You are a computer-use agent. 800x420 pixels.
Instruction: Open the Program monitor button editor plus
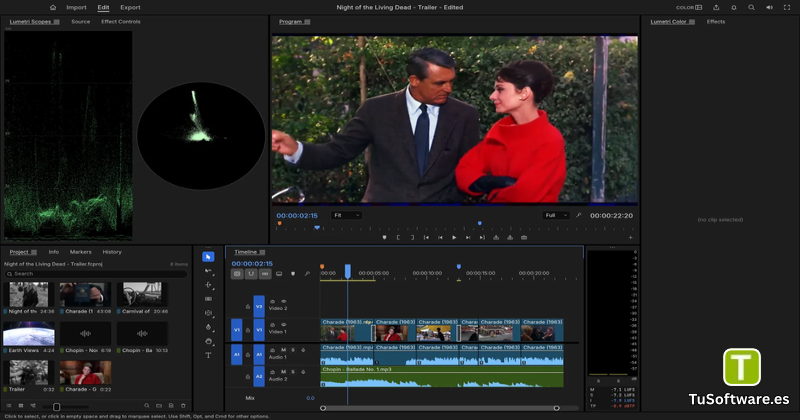(631, 237)
